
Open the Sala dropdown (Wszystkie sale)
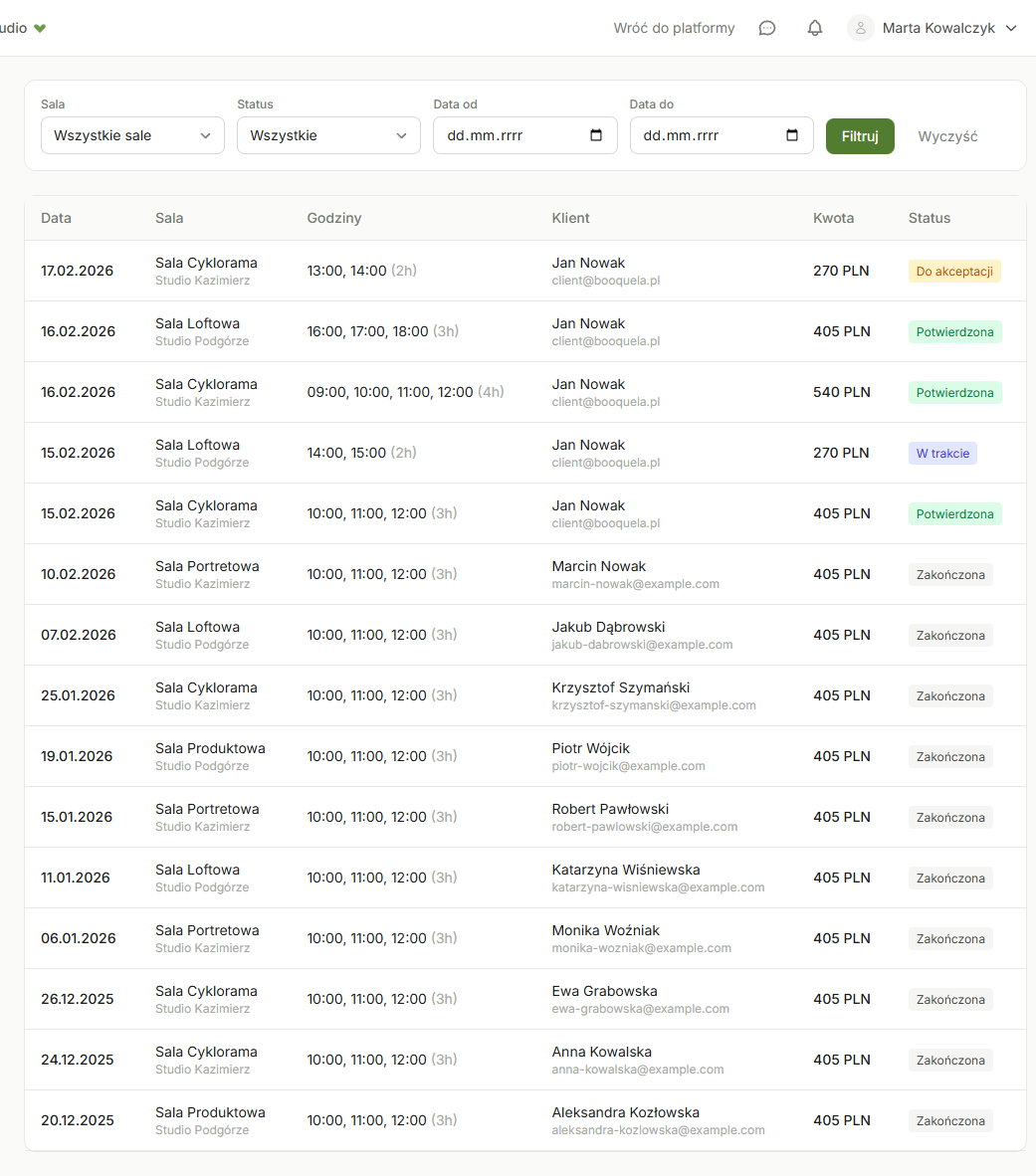point(132,135)
